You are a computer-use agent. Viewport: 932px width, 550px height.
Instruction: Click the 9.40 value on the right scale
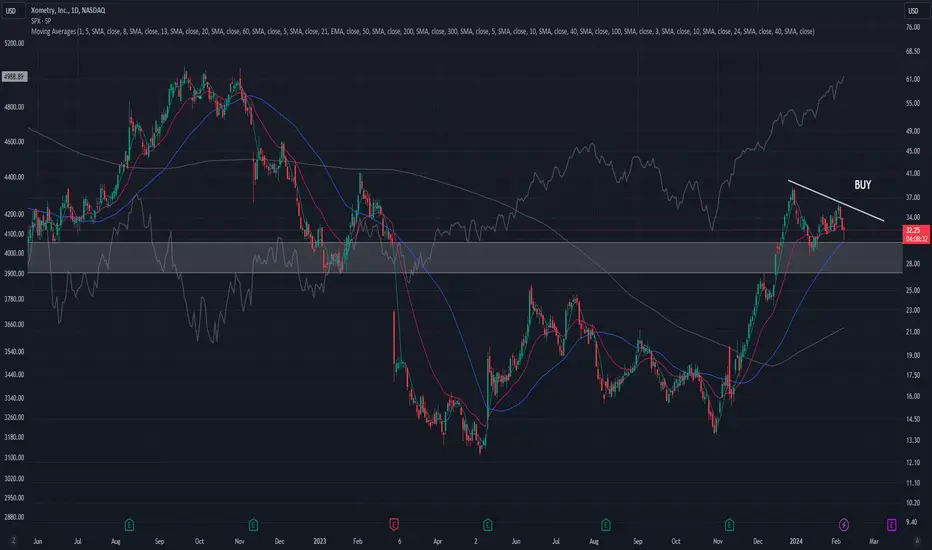pos(911,522)
